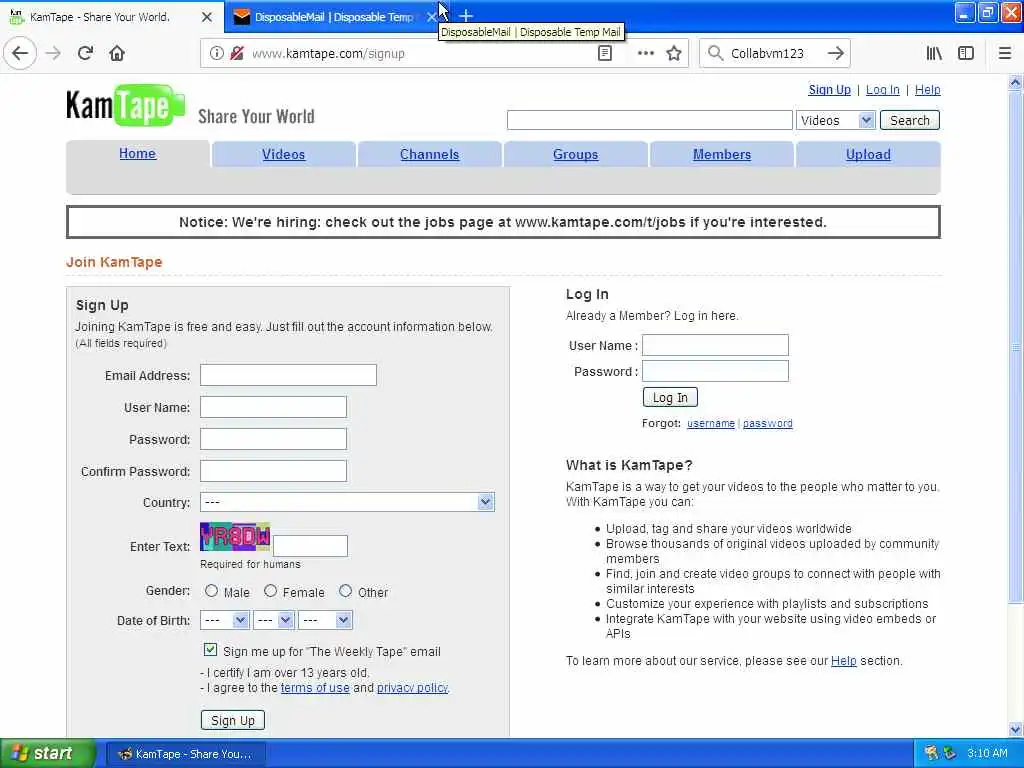Open the Videos navigation tab
The image size is (1024, 768).
coord(283,154)
